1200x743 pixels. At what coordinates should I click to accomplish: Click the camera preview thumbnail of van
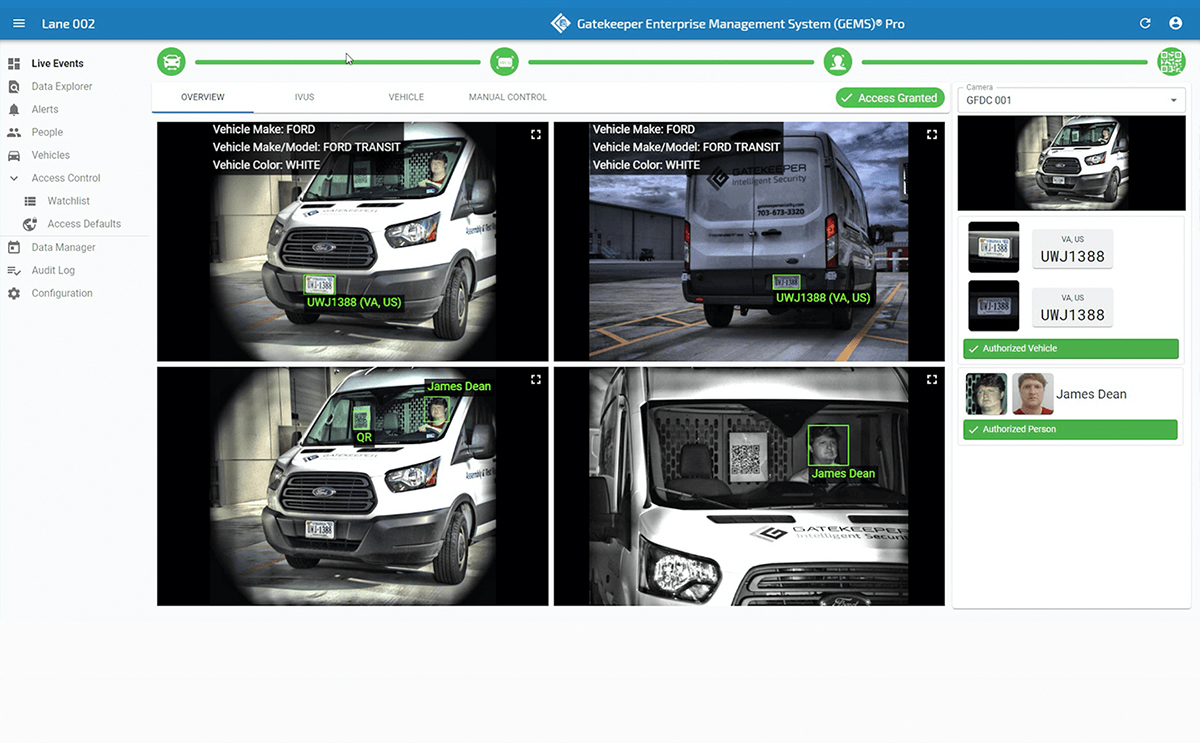1071,163
